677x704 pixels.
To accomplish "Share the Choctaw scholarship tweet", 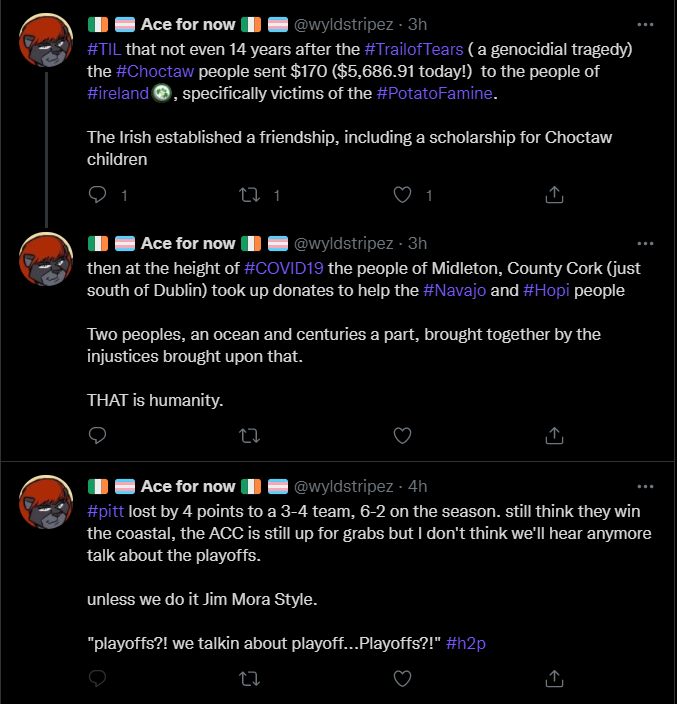I will tap(554, 195).
